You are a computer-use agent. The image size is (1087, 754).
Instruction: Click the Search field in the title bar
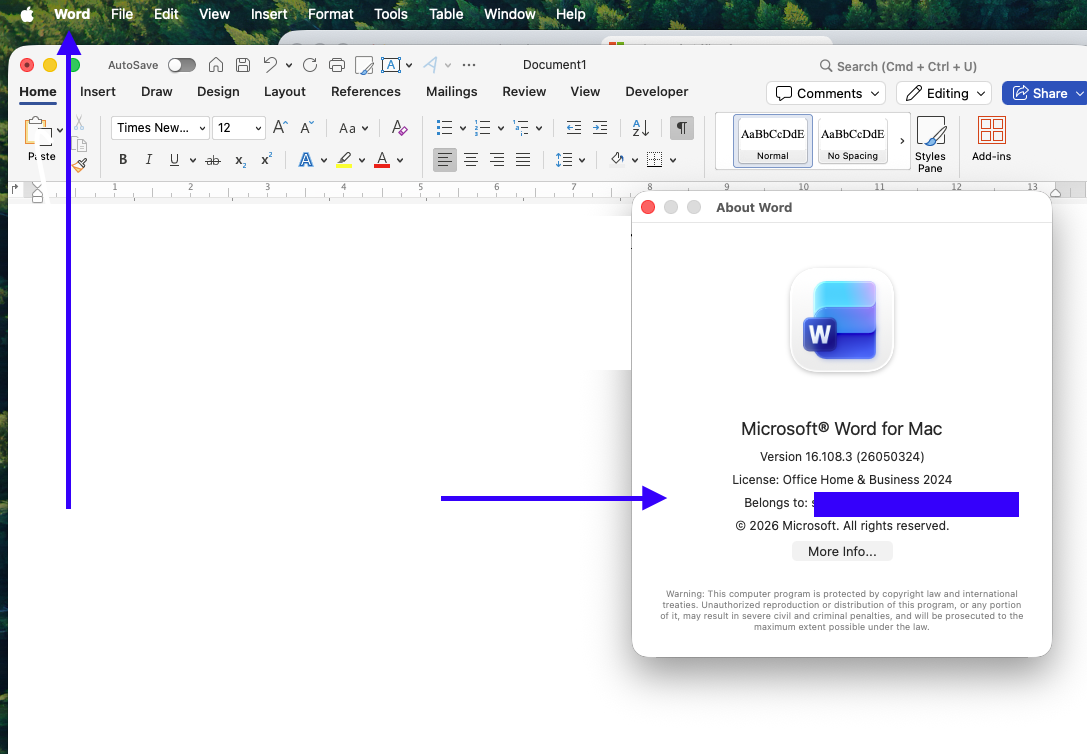(x=898, y=66)
